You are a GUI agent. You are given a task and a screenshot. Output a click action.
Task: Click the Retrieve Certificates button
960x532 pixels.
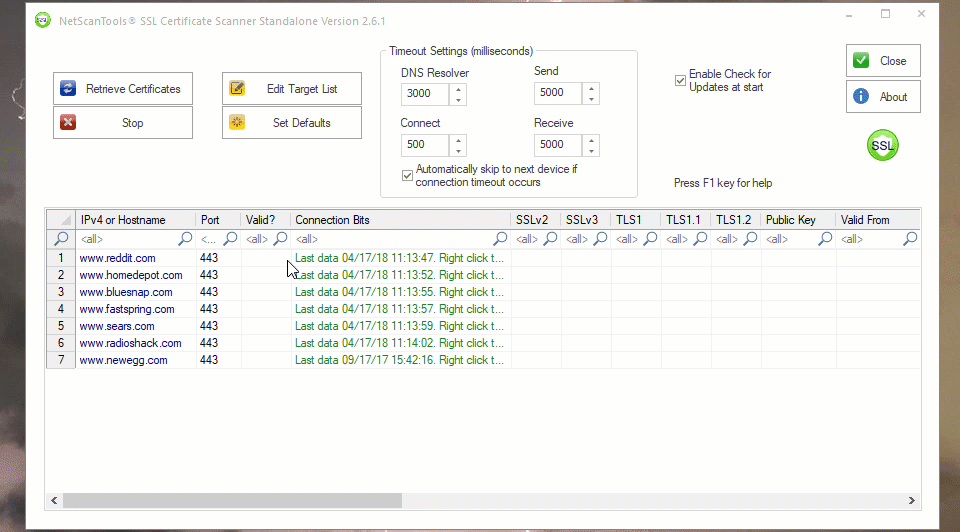tap(122, 89)
